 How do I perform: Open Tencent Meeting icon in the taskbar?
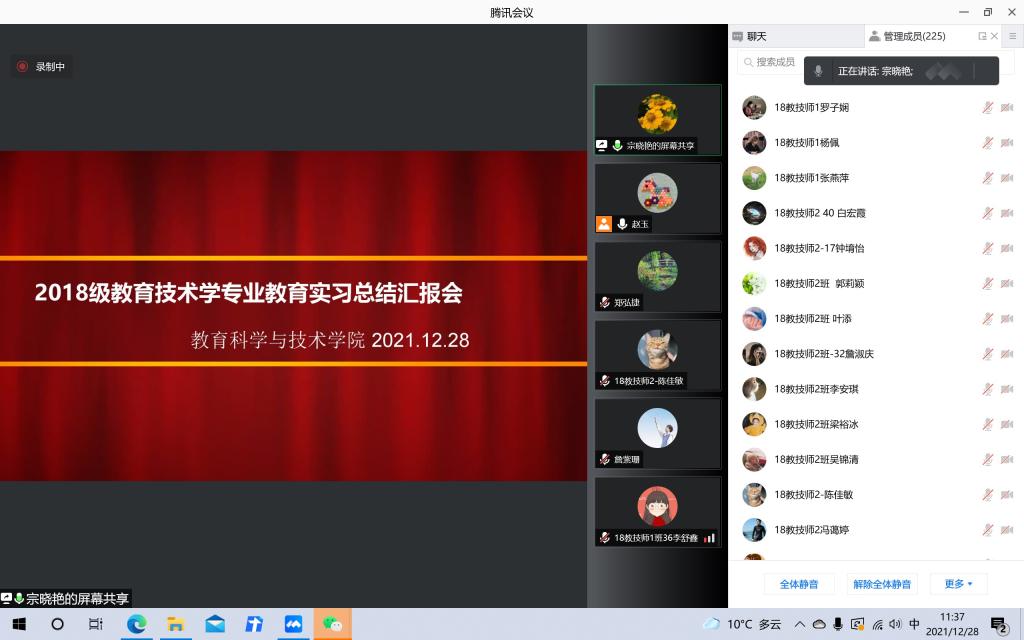coord(293,624)
